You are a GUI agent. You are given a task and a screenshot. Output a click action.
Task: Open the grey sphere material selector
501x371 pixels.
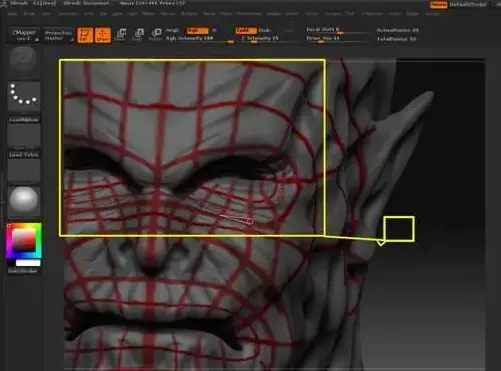24,200
